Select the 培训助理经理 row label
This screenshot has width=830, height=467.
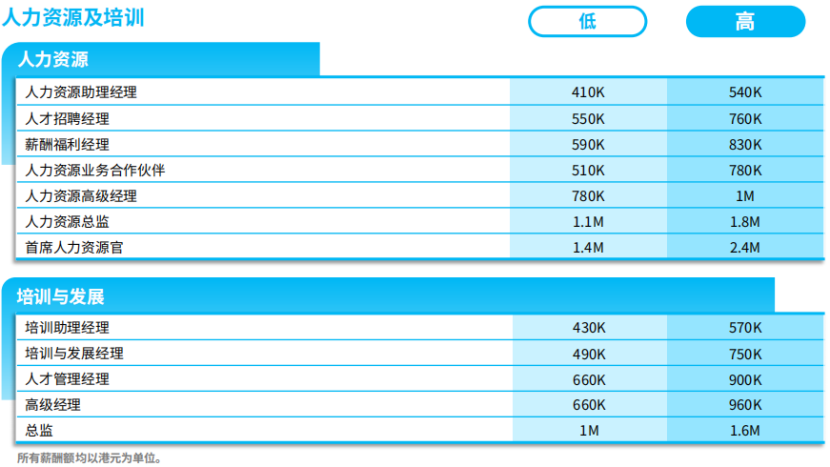[x=67, y=327]
